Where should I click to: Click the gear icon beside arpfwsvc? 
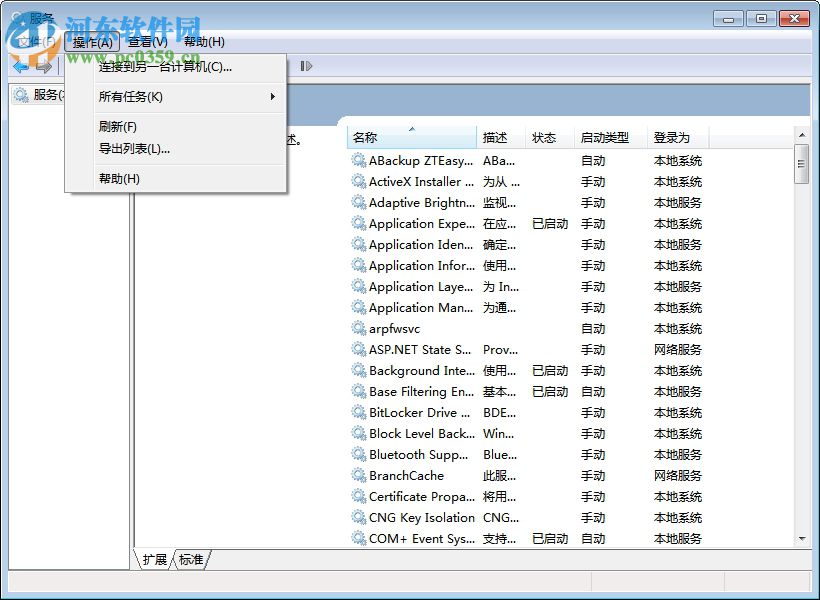pos(357,329)
